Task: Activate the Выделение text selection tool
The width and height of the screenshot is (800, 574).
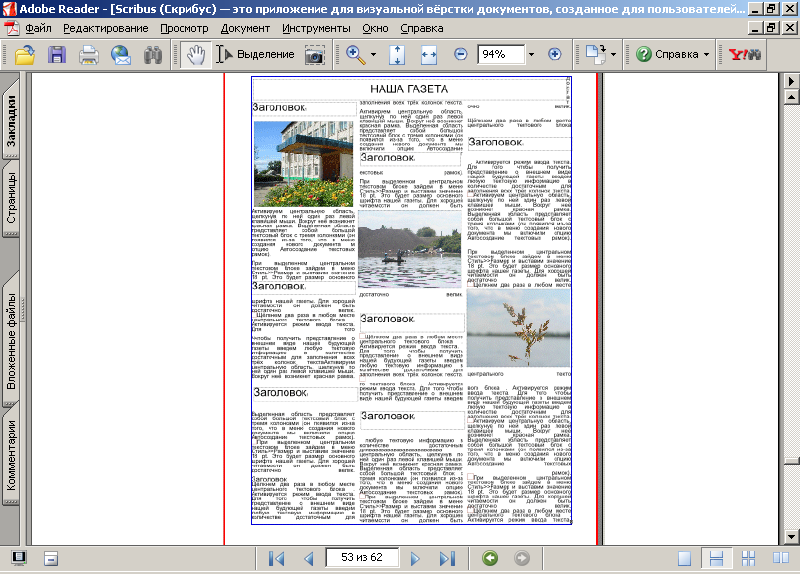Action: [255, 54]
